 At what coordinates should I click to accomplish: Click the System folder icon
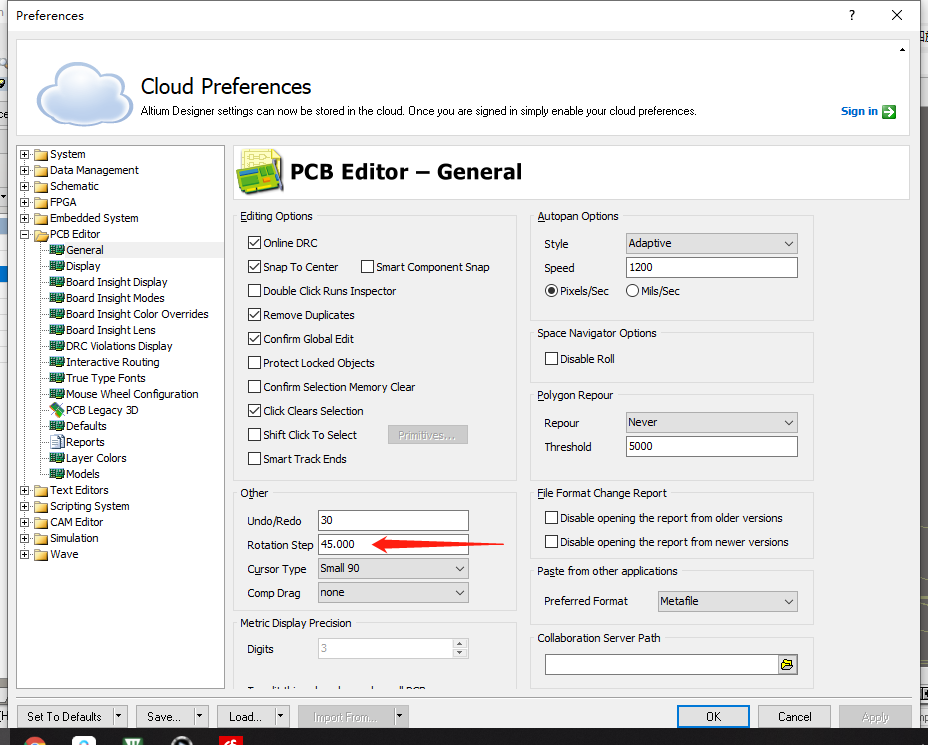(41, 154)
